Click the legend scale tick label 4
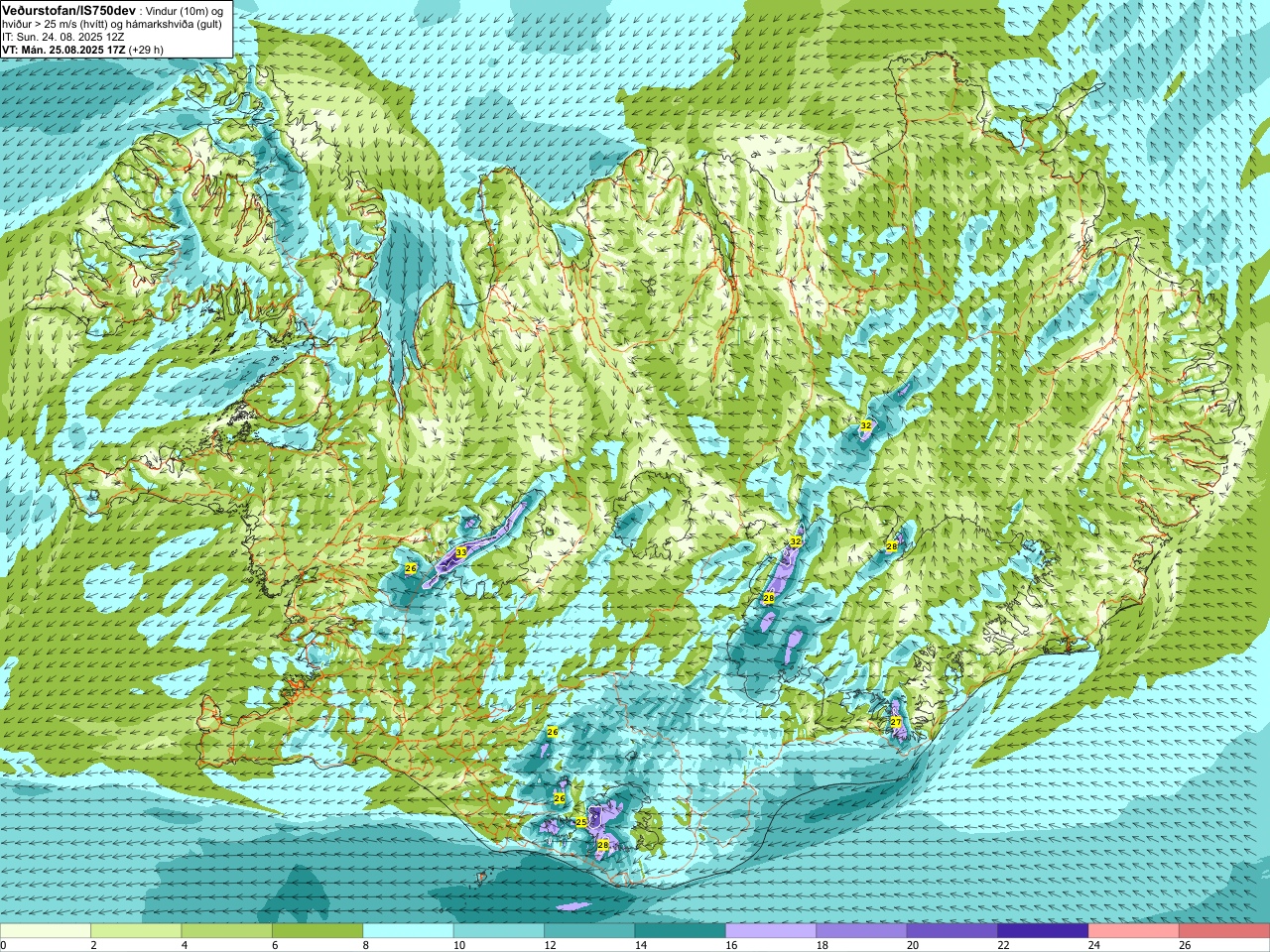This screenshot has width=1270, height=952. (186, 945)
